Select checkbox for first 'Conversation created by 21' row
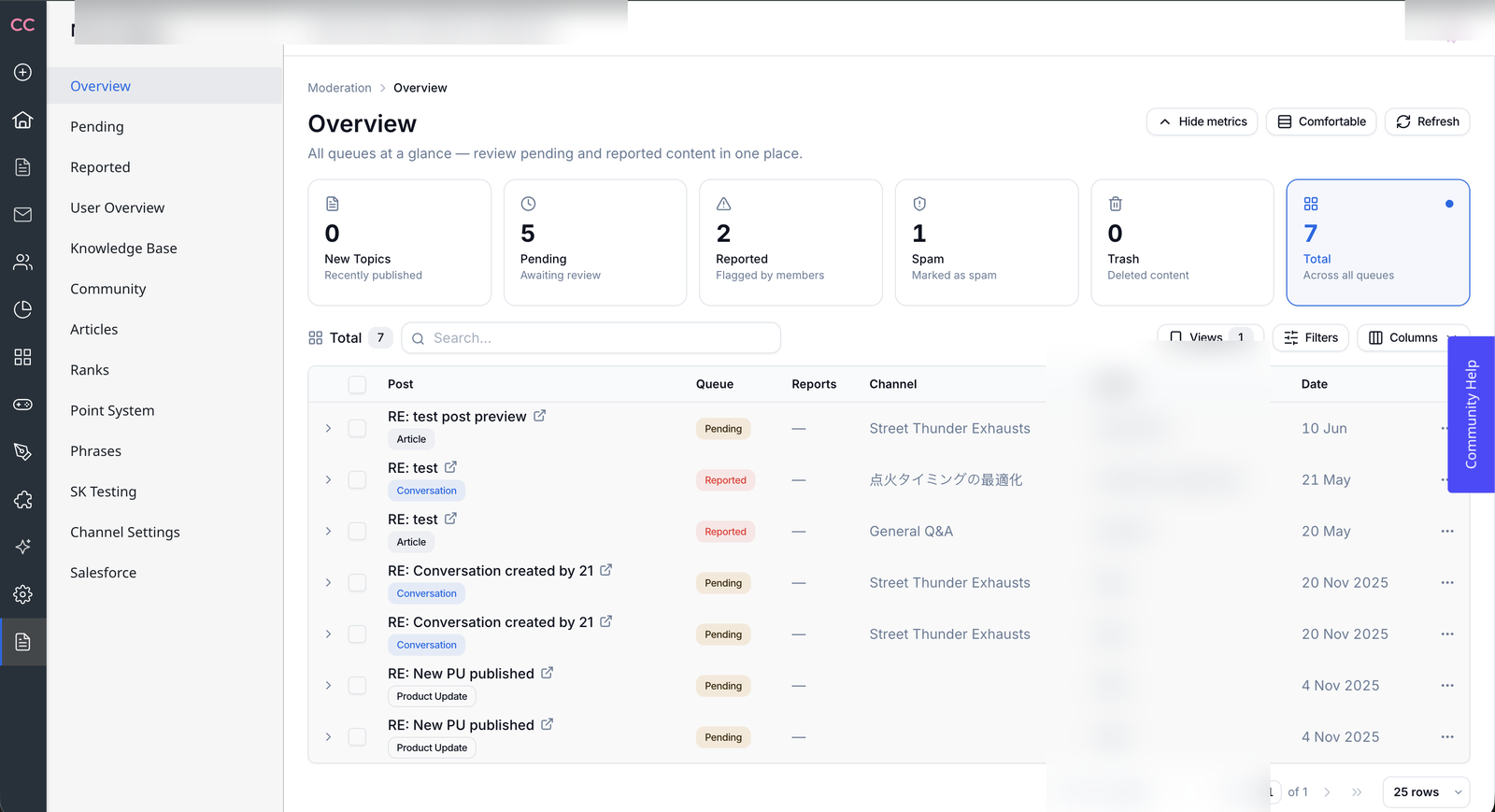Image resolution: width=1495 pixels, height=812 pixels. click(x=357, y=582)
